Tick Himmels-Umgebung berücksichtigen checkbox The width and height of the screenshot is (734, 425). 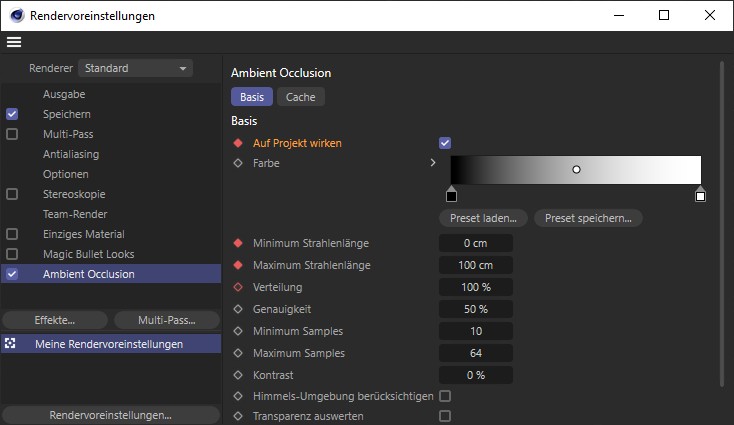tap(445, 396)
